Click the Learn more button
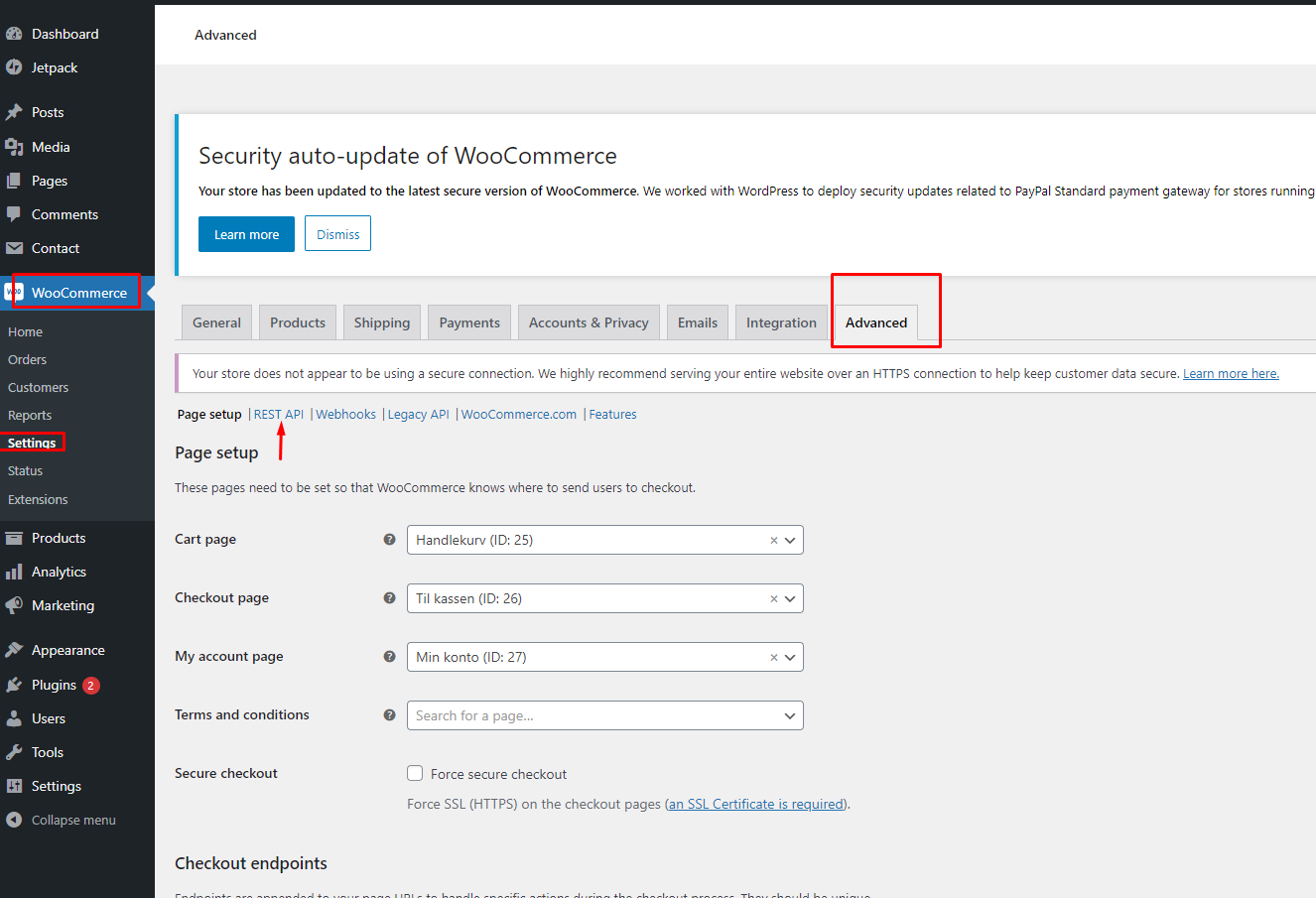This screenshot has height=898, width=1316. click(246, 234)
